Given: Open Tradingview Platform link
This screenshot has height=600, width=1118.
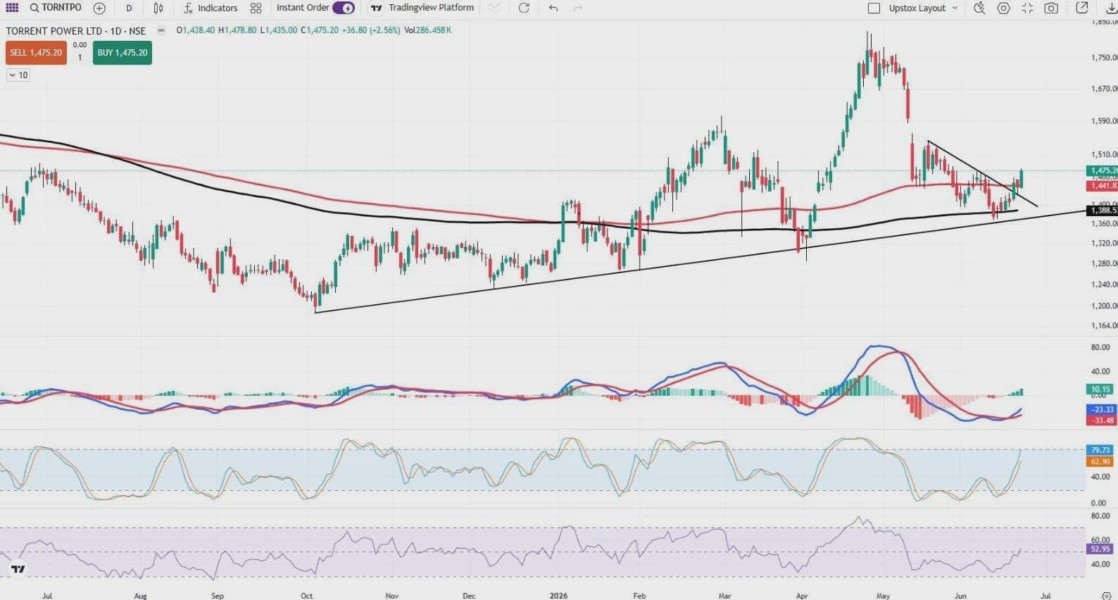Looking at the screenshot, I should pos(422,8).
